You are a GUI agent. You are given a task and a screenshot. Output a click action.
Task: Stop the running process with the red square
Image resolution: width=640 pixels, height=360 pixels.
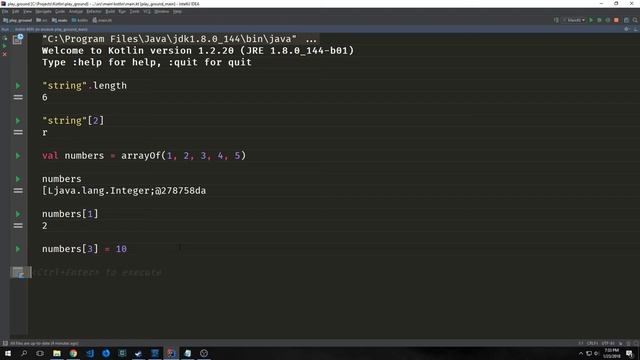[x=616, y=20]
